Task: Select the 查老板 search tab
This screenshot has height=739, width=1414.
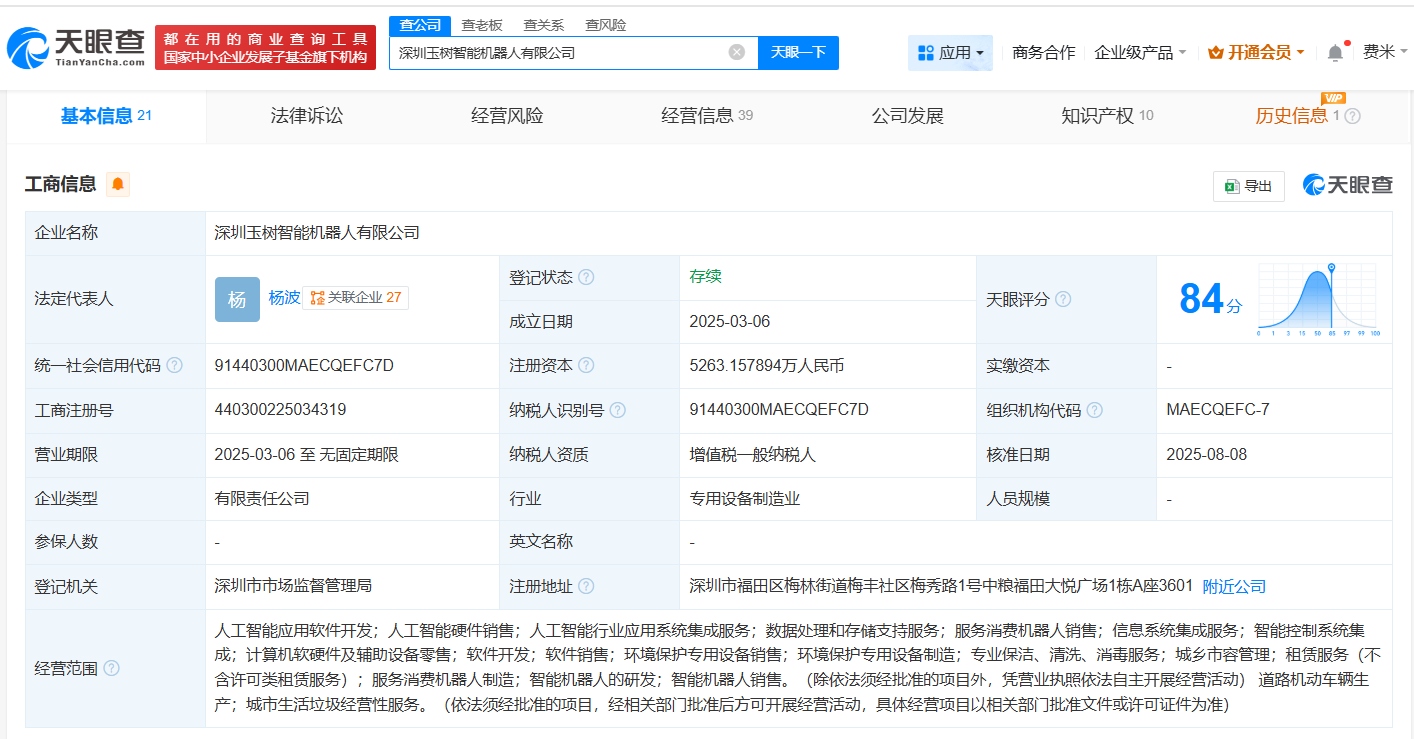Action: click(484, 24)
